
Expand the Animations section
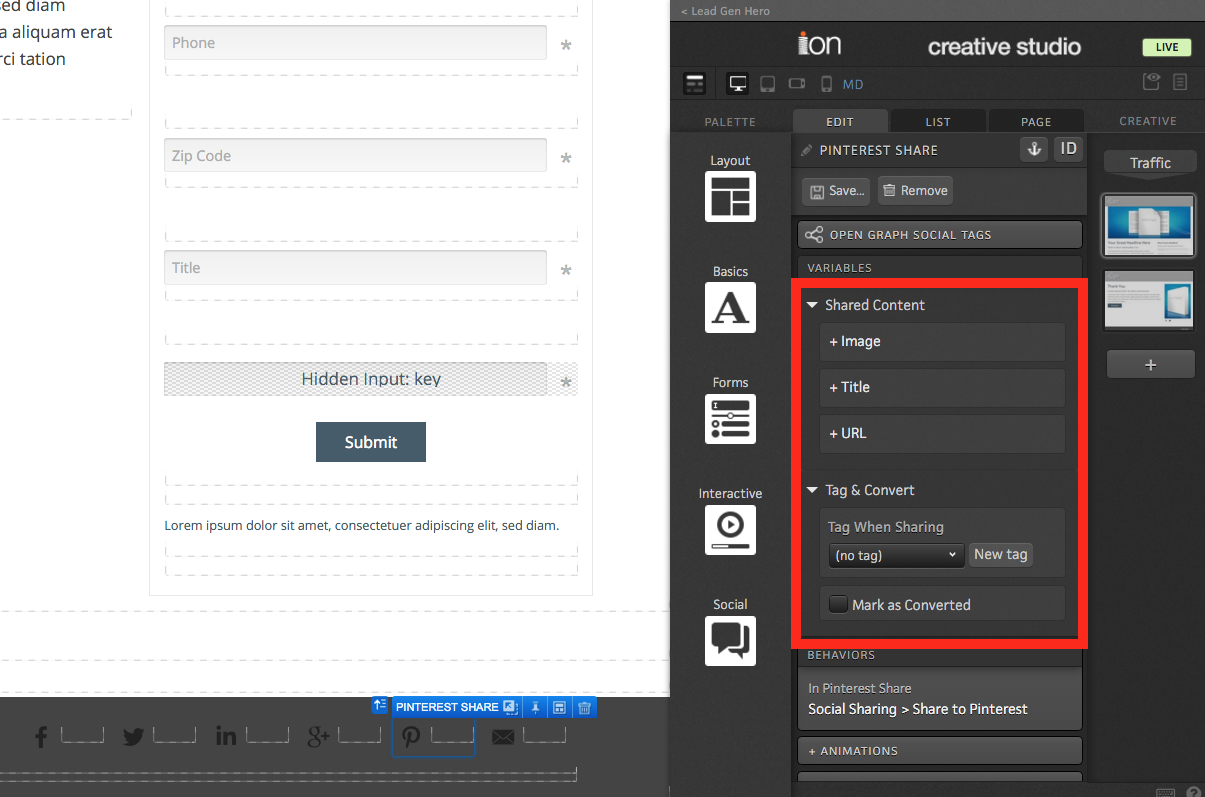(x=940, y=751)
